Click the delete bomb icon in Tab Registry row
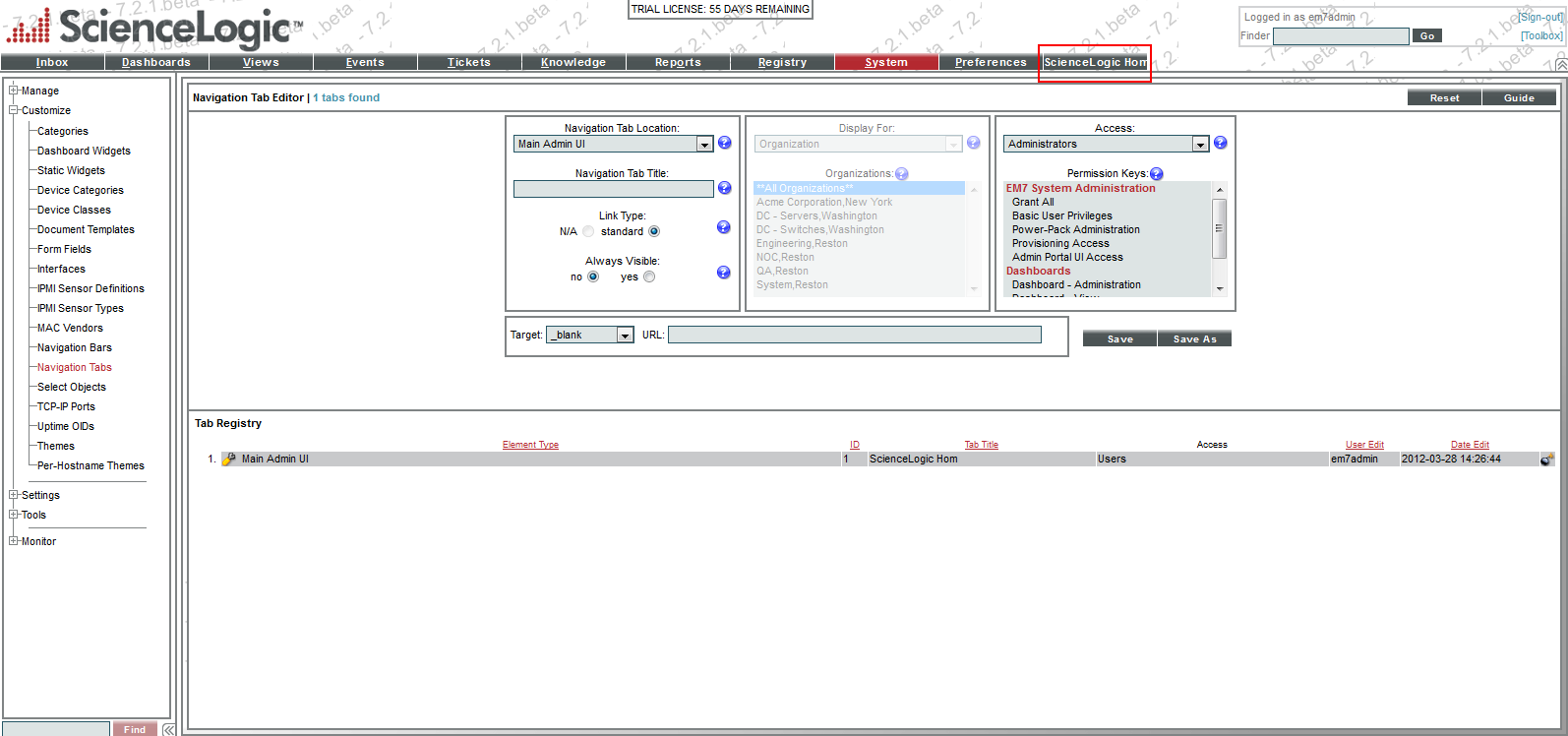 [x=1547, y=460]
